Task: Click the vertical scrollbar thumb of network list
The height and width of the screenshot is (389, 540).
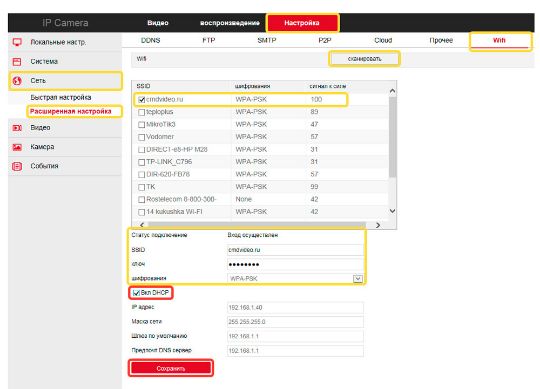Action: tap(392, 137)
